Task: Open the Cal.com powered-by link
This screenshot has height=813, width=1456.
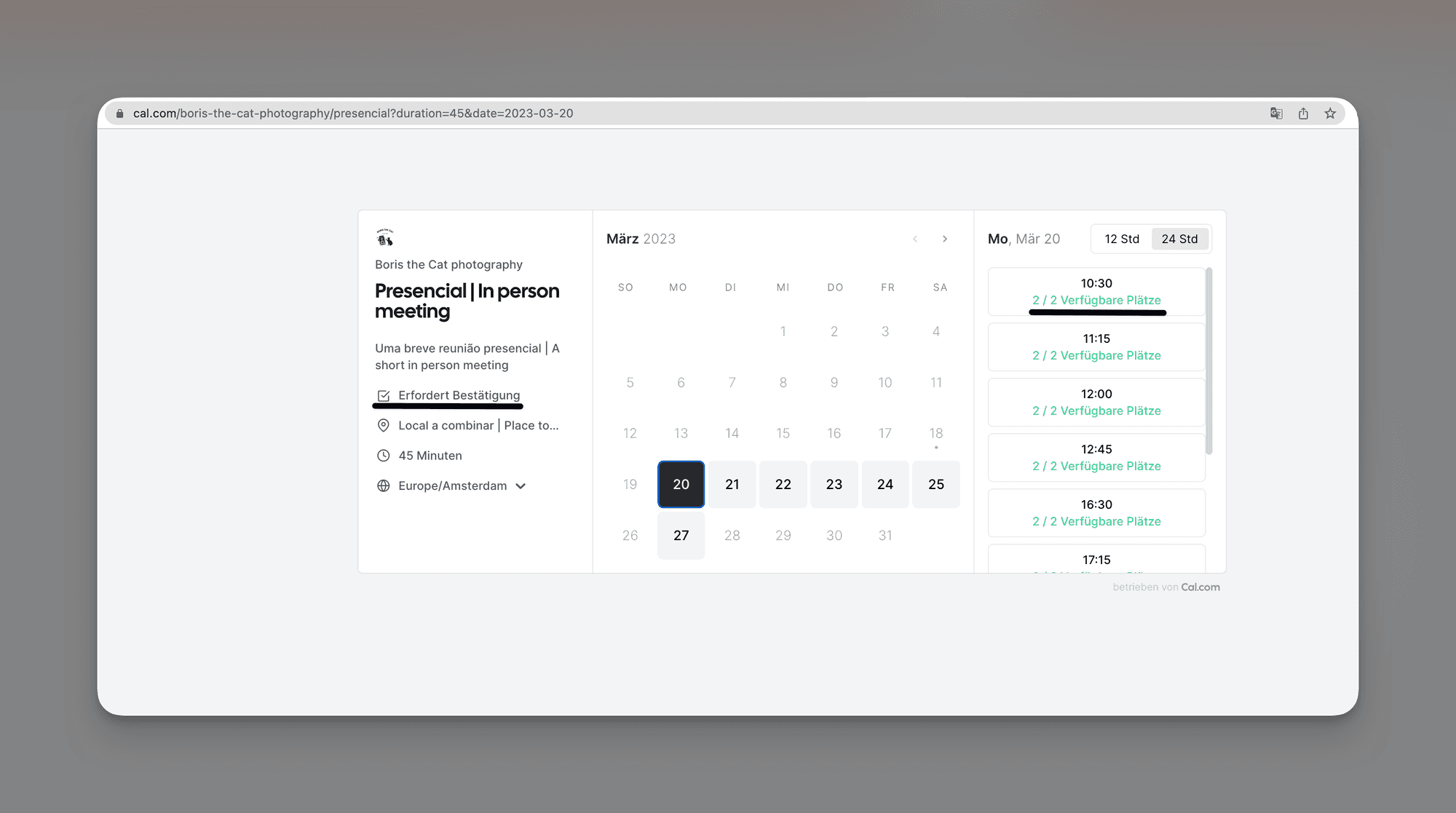Action: point(1200,587)
